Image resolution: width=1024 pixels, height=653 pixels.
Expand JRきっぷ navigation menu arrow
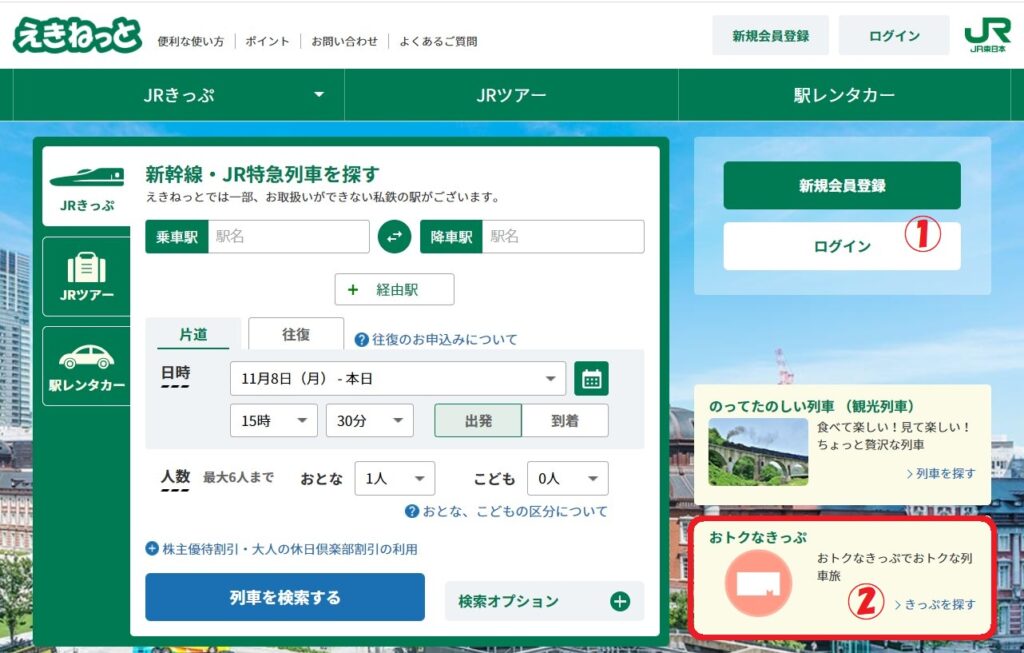(319, 95)
